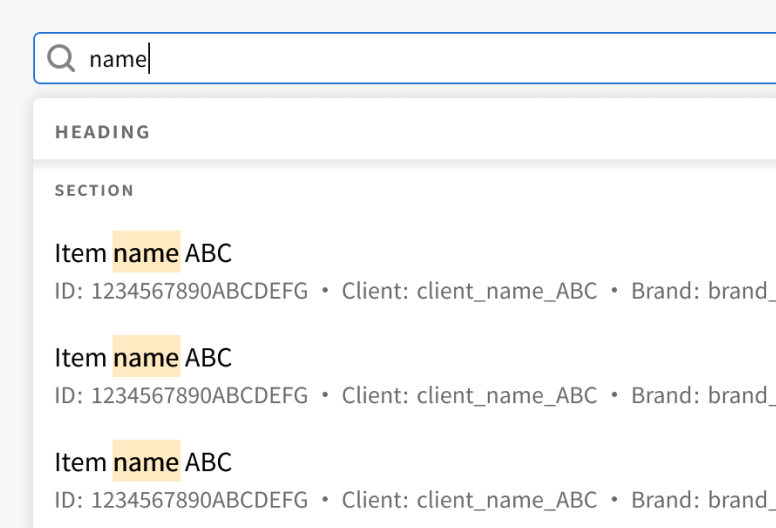This screenshot has width=776, height=528.
Task: Click client_name_ABC in the first result
Action: [x=506, y=291]
